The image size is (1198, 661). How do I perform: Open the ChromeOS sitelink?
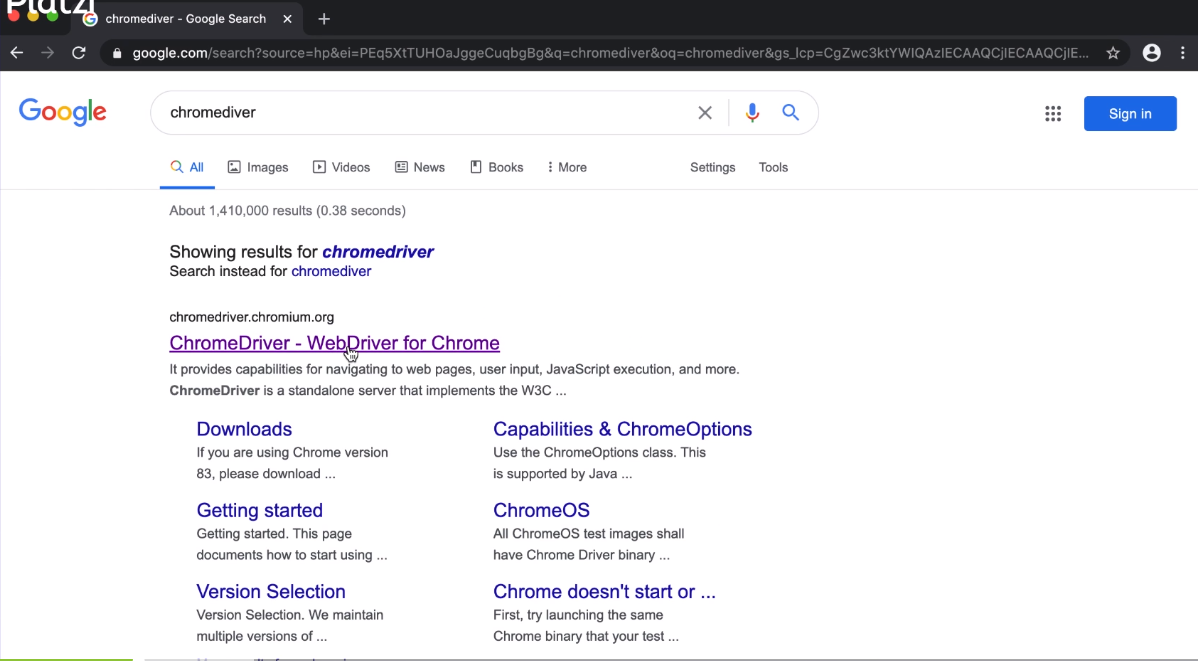(541, 510)
